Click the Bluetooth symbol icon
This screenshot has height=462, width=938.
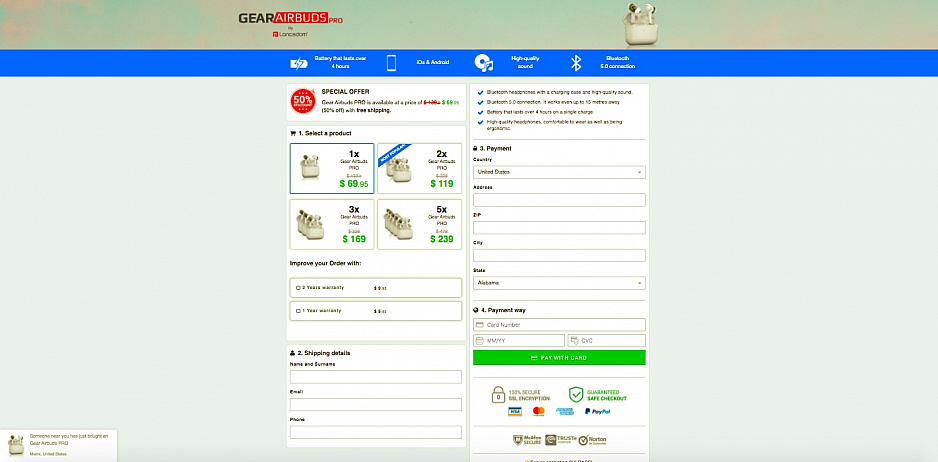(x=576, y=63)
